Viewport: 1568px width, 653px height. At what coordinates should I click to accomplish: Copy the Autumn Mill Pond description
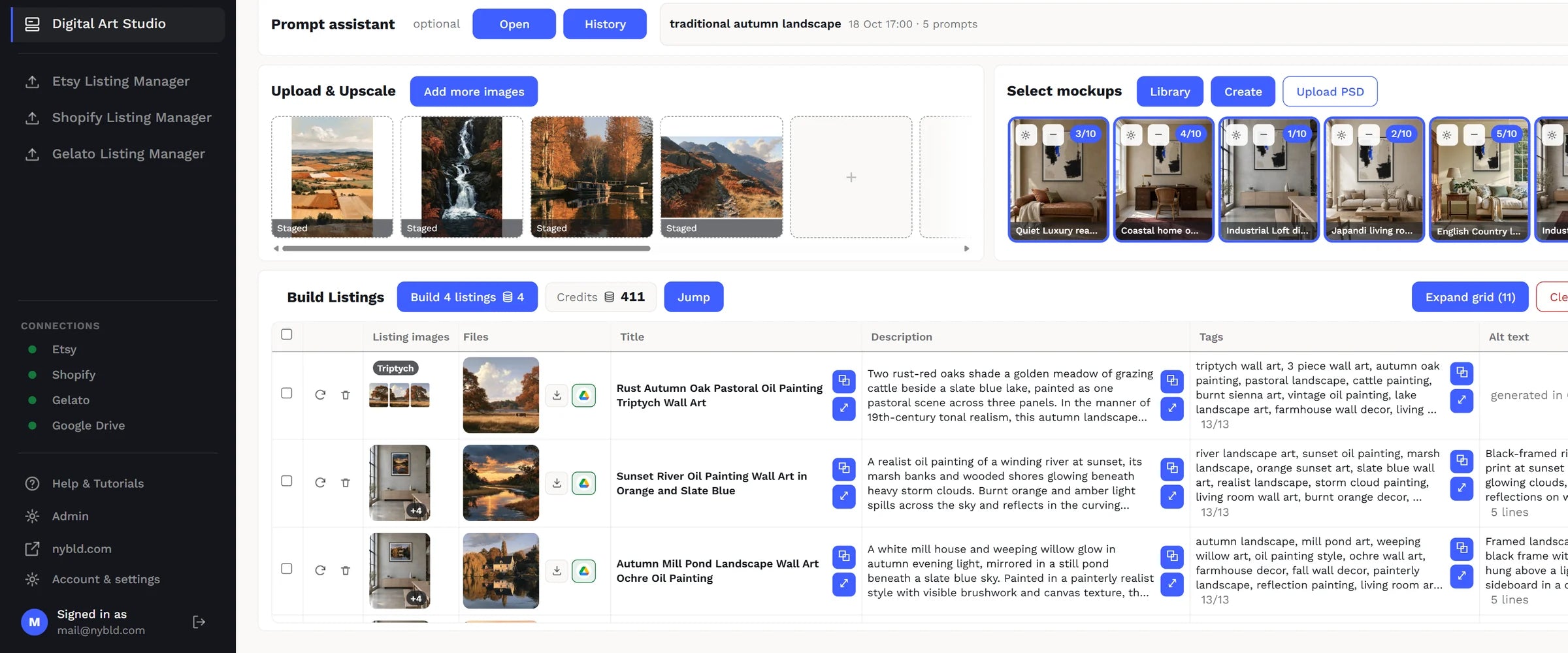click(x=1172, y=556)
